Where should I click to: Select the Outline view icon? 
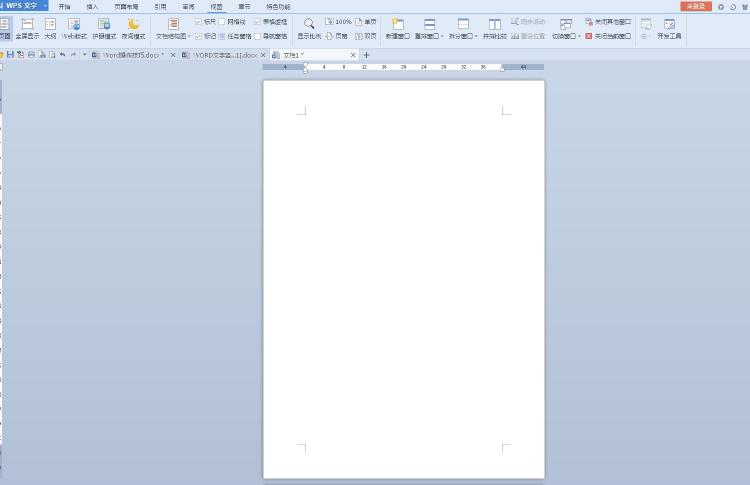coord(50,27)
